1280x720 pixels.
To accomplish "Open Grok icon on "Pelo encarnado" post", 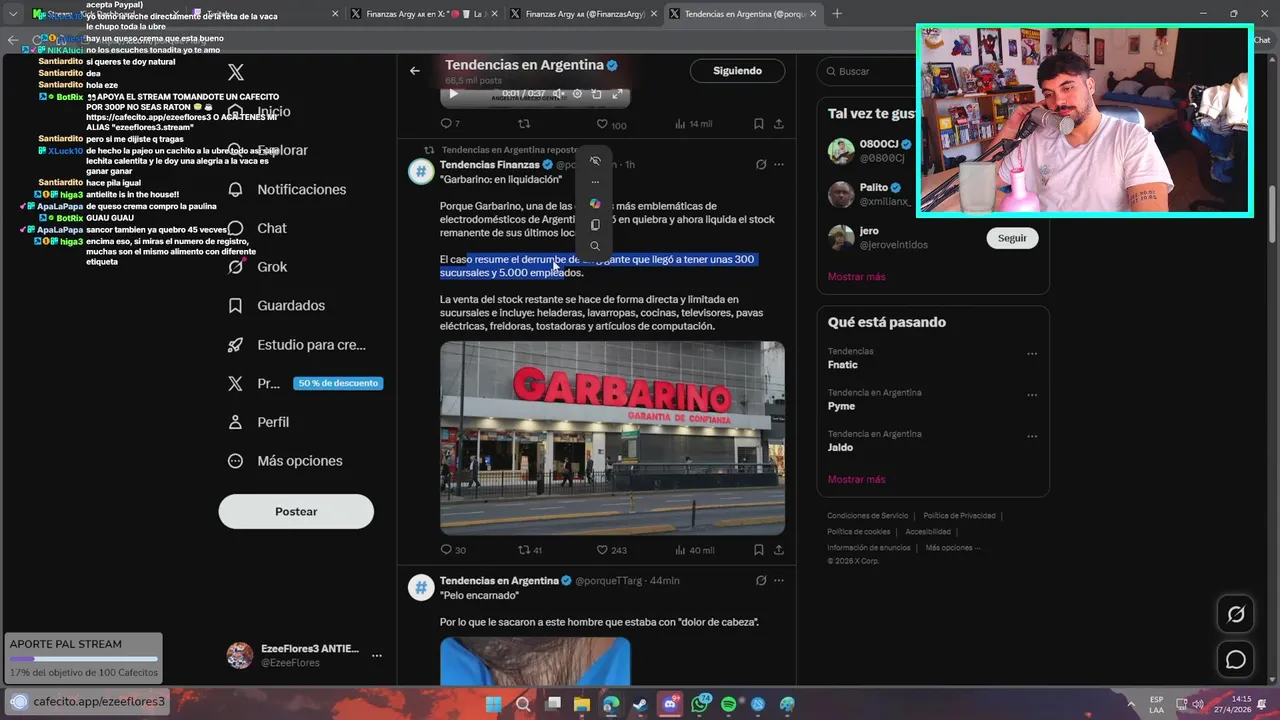I will tap(761, 580).
